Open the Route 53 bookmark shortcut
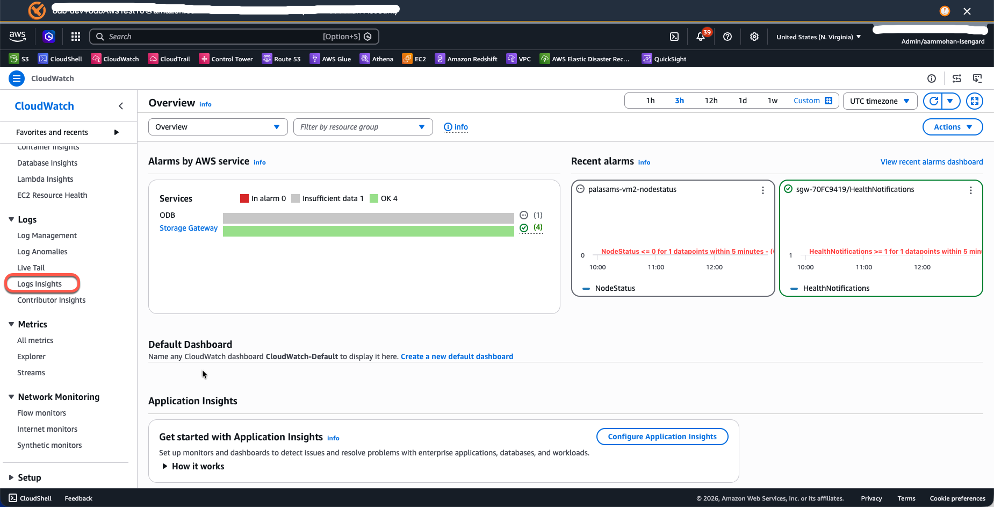This screenshot has height=508, width=994. click(281, 59)
